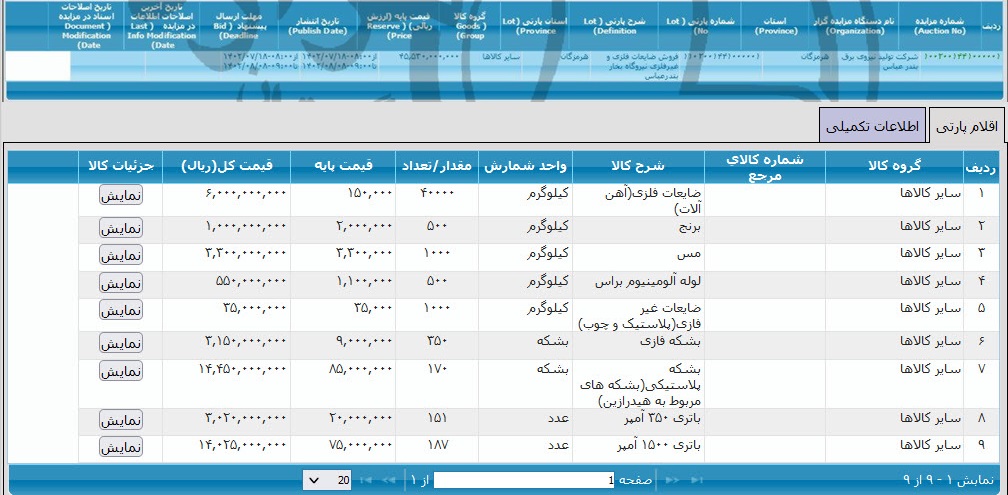Click unit cell عدد in row ۸
The width and height of the screenshot is (1008, 495).
click(525, 421)
